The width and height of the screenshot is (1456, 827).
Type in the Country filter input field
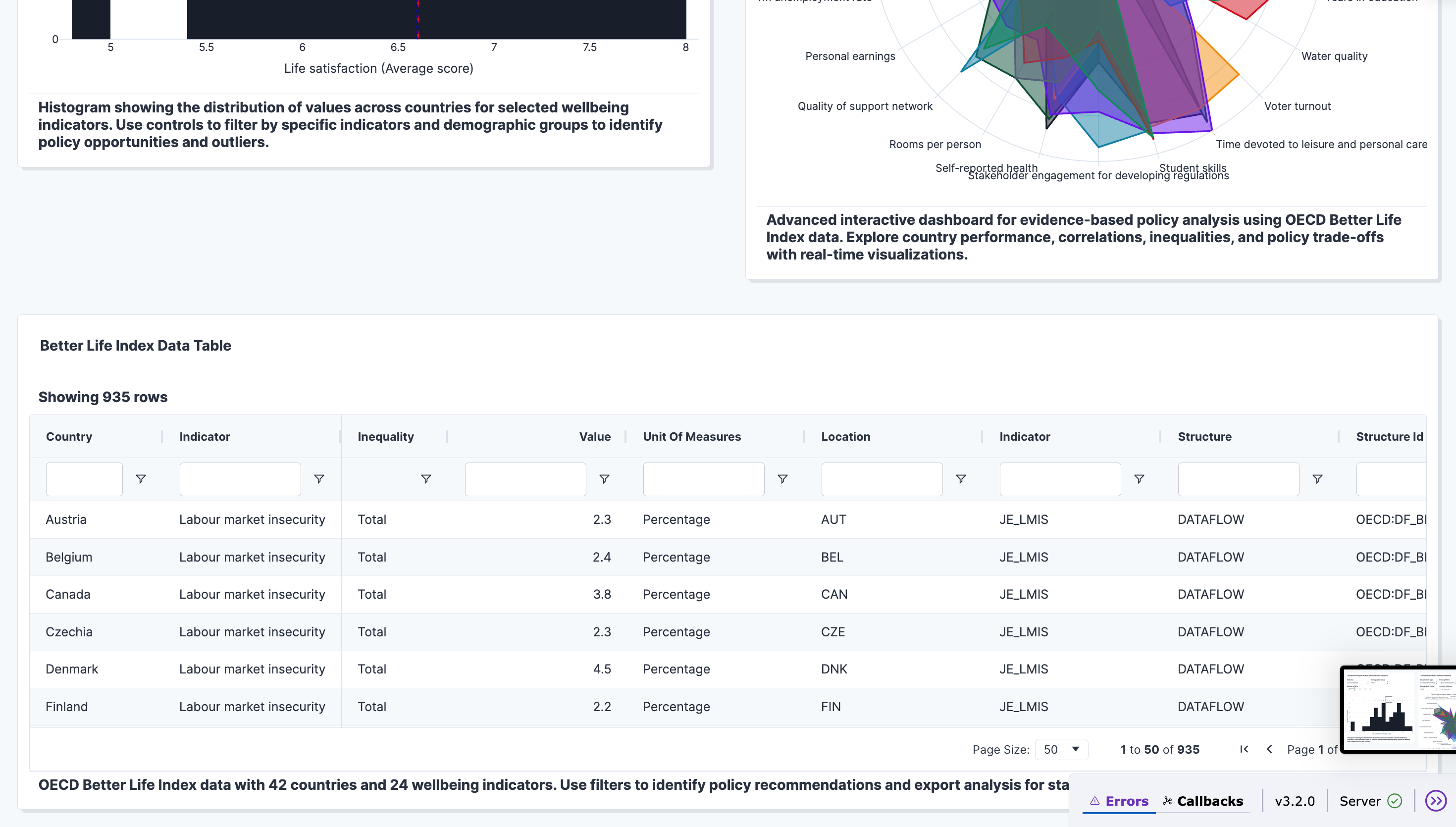coord(84,479)
